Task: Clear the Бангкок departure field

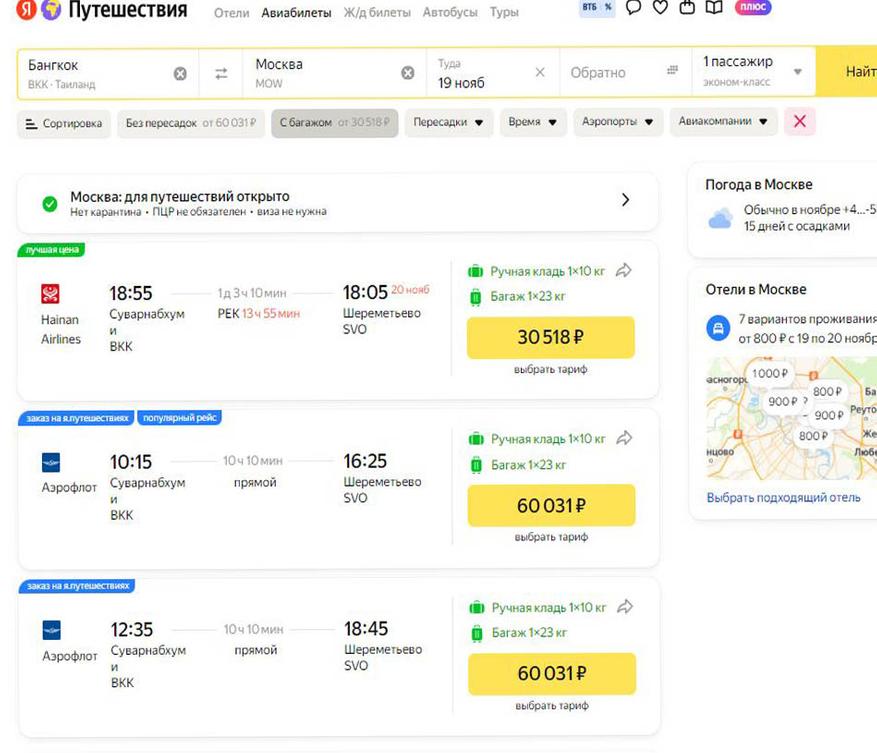Action: click(180, 73)
